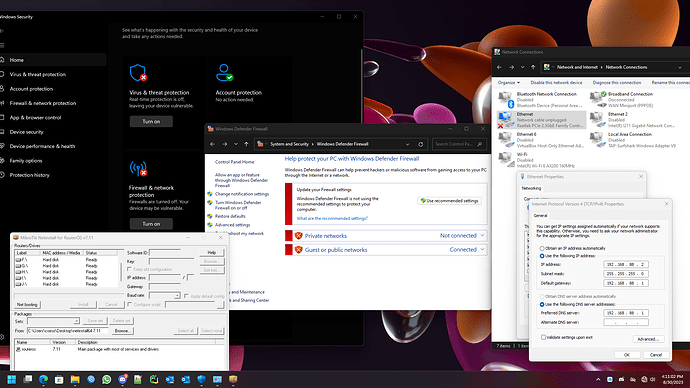Go up one level in Network Connections
This screenshot has width=690, height=388.
[533, 67]
